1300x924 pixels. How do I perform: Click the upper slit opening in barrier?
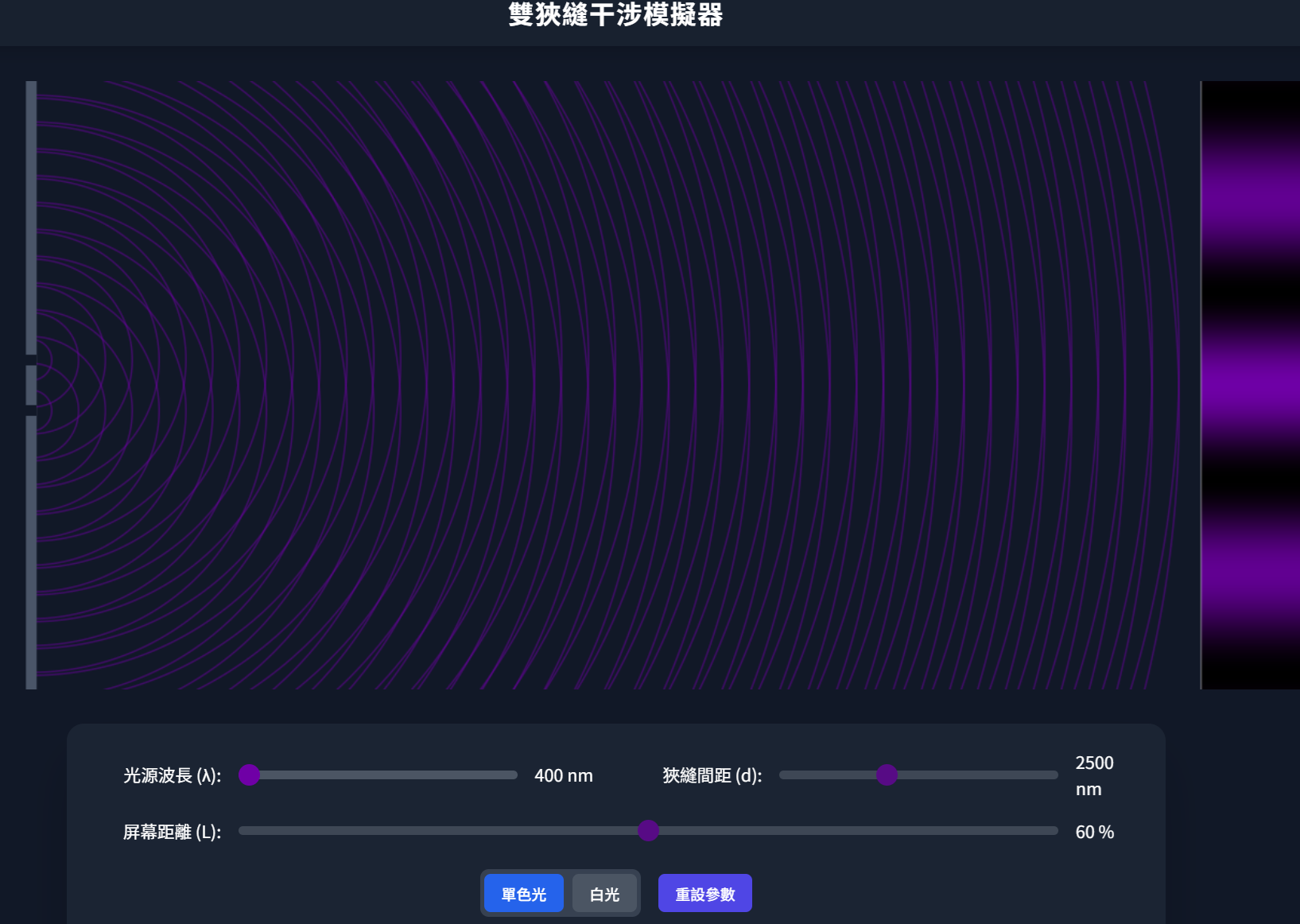31,360
